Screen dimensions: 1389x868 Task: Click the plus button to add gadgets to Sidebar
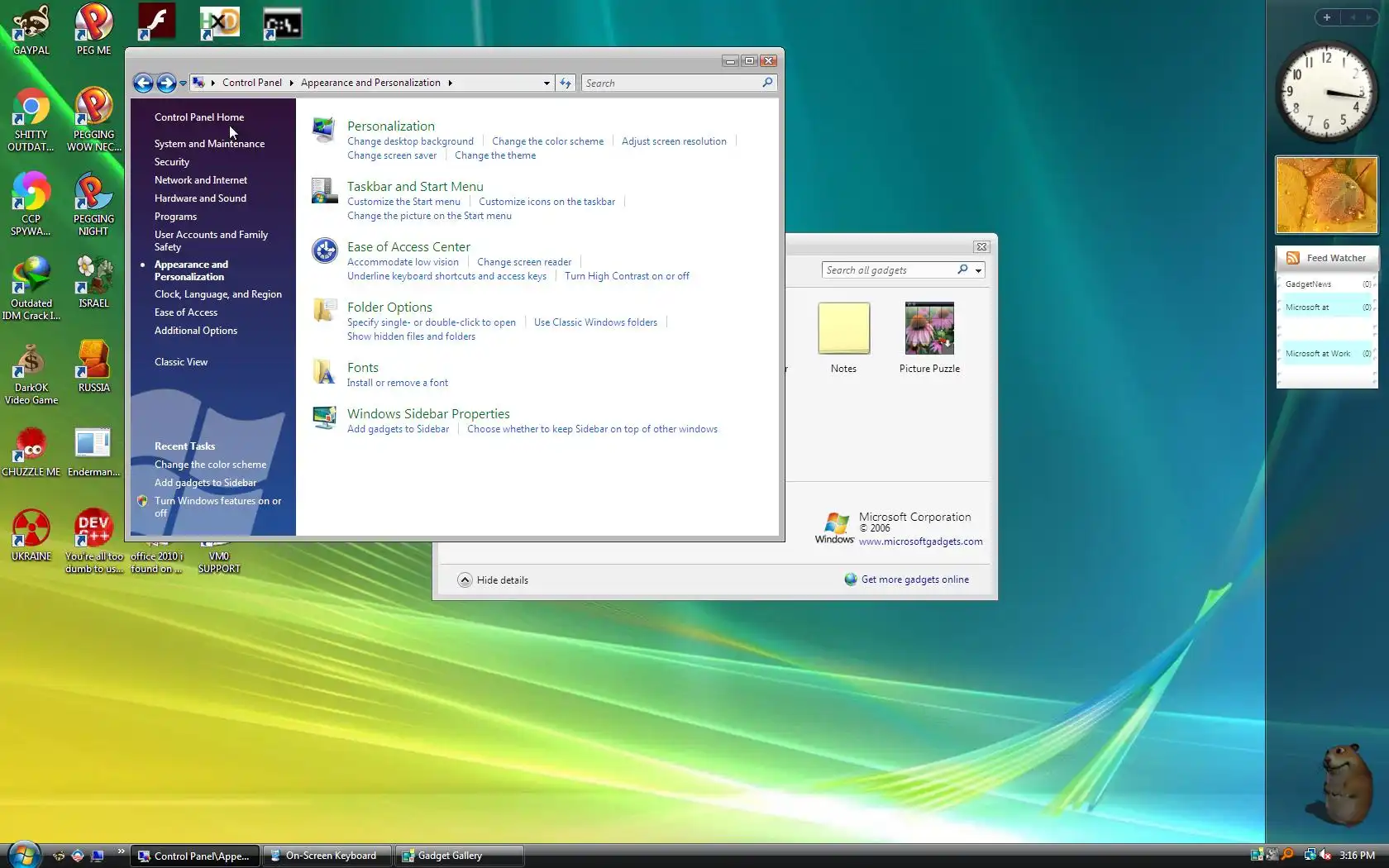pyautogui.click(x=1326, y=17)
